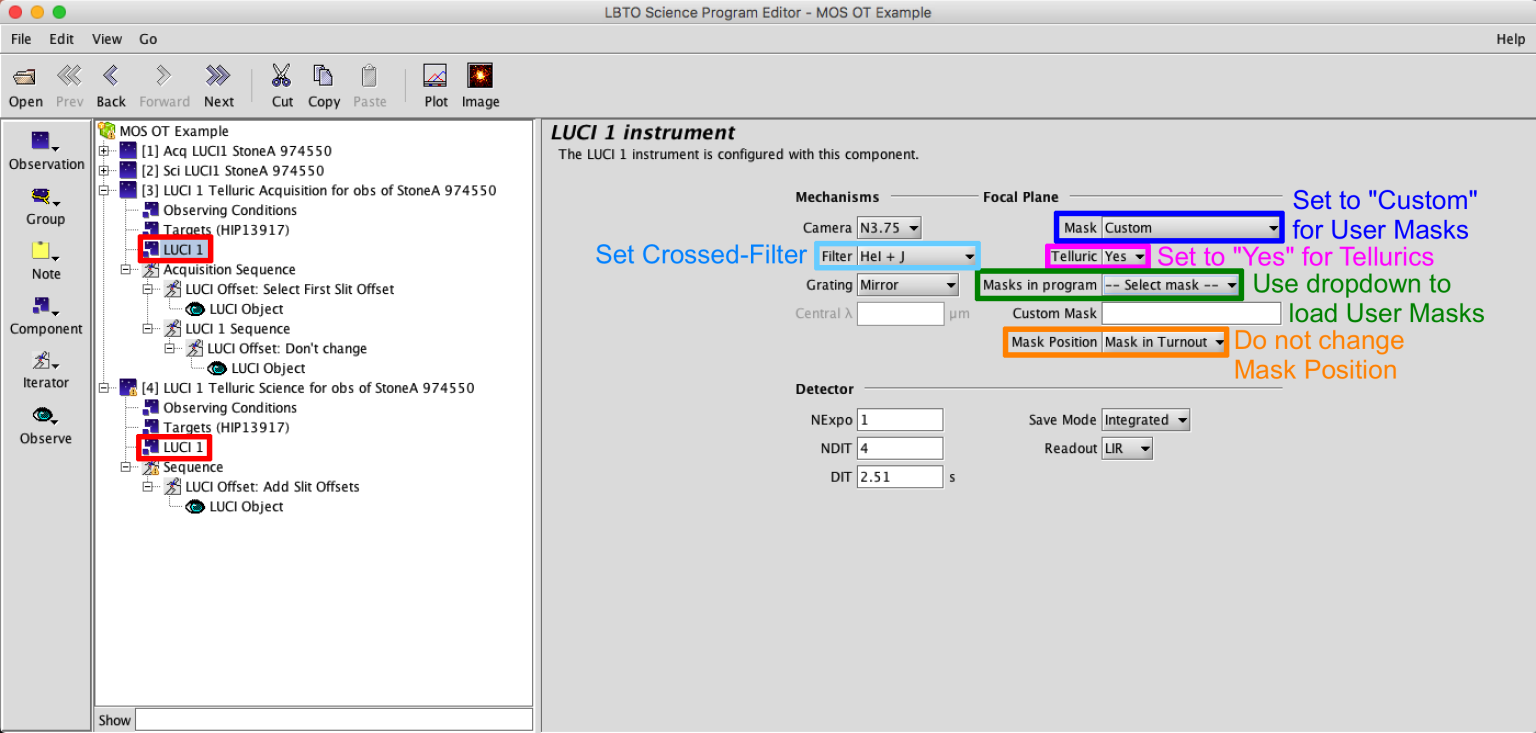Click the DIT value field
Screen dimensions: 1536x733
[x=900, y=477]
